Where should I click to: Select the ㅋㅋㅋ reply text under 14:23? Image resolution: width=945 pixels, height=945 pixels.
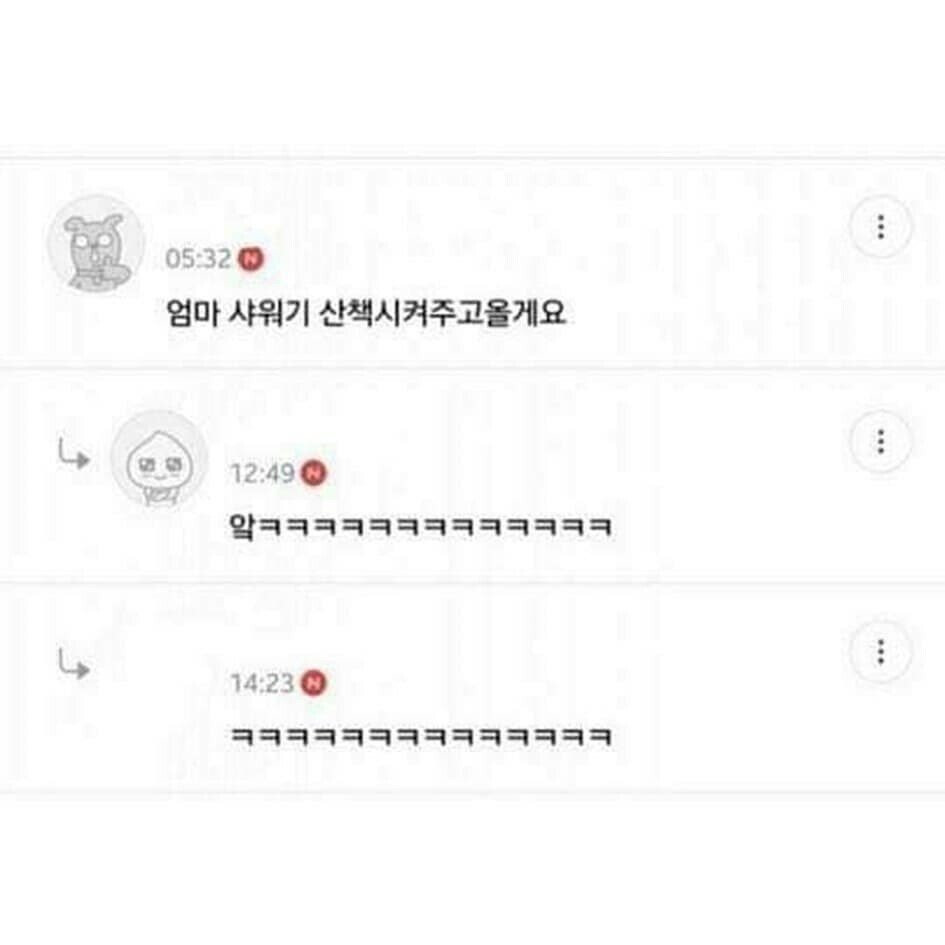pos(421,736)
